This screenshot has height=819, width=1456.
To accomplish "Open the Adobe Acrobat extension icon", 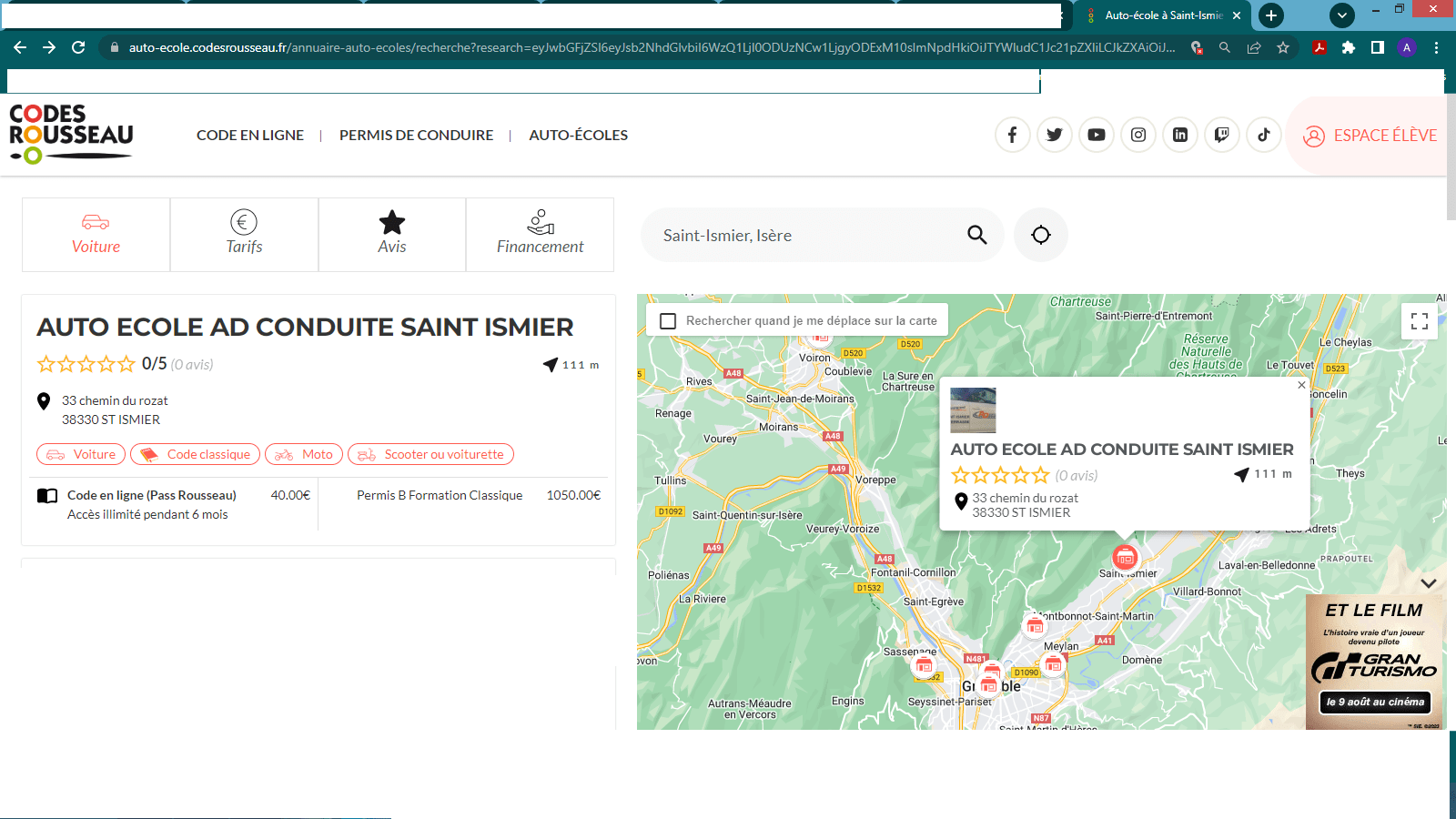I will coord(1319,47).
